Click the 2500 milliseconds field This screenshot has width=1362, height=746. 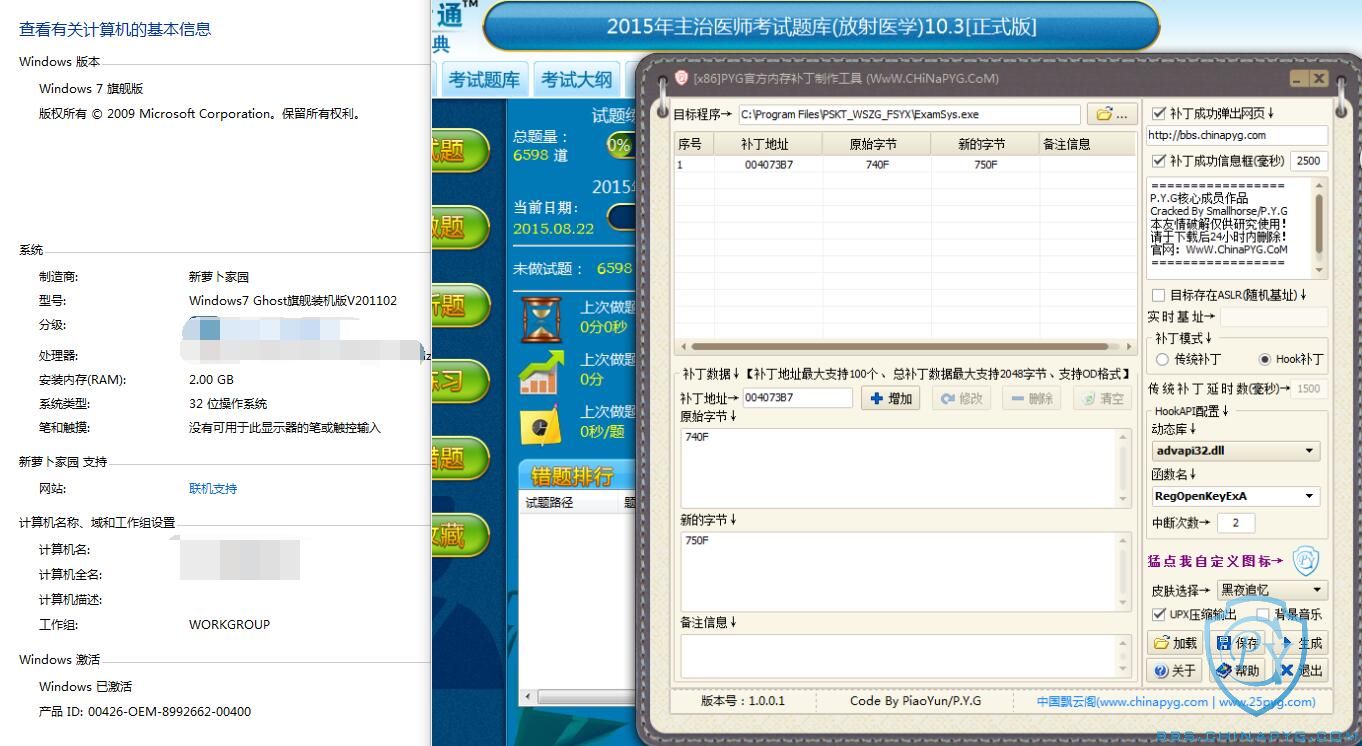coord(1309,160)
